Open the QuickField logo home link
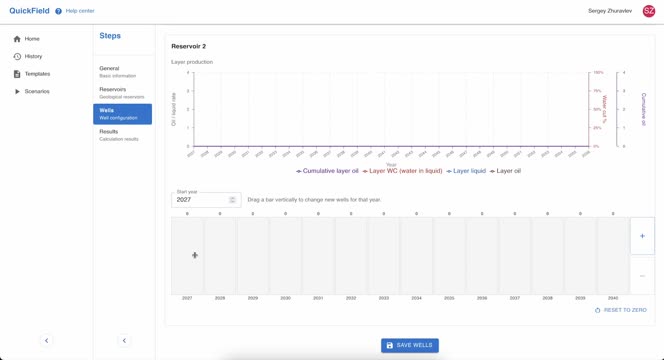Screen dimensions: 664x360 29,11
